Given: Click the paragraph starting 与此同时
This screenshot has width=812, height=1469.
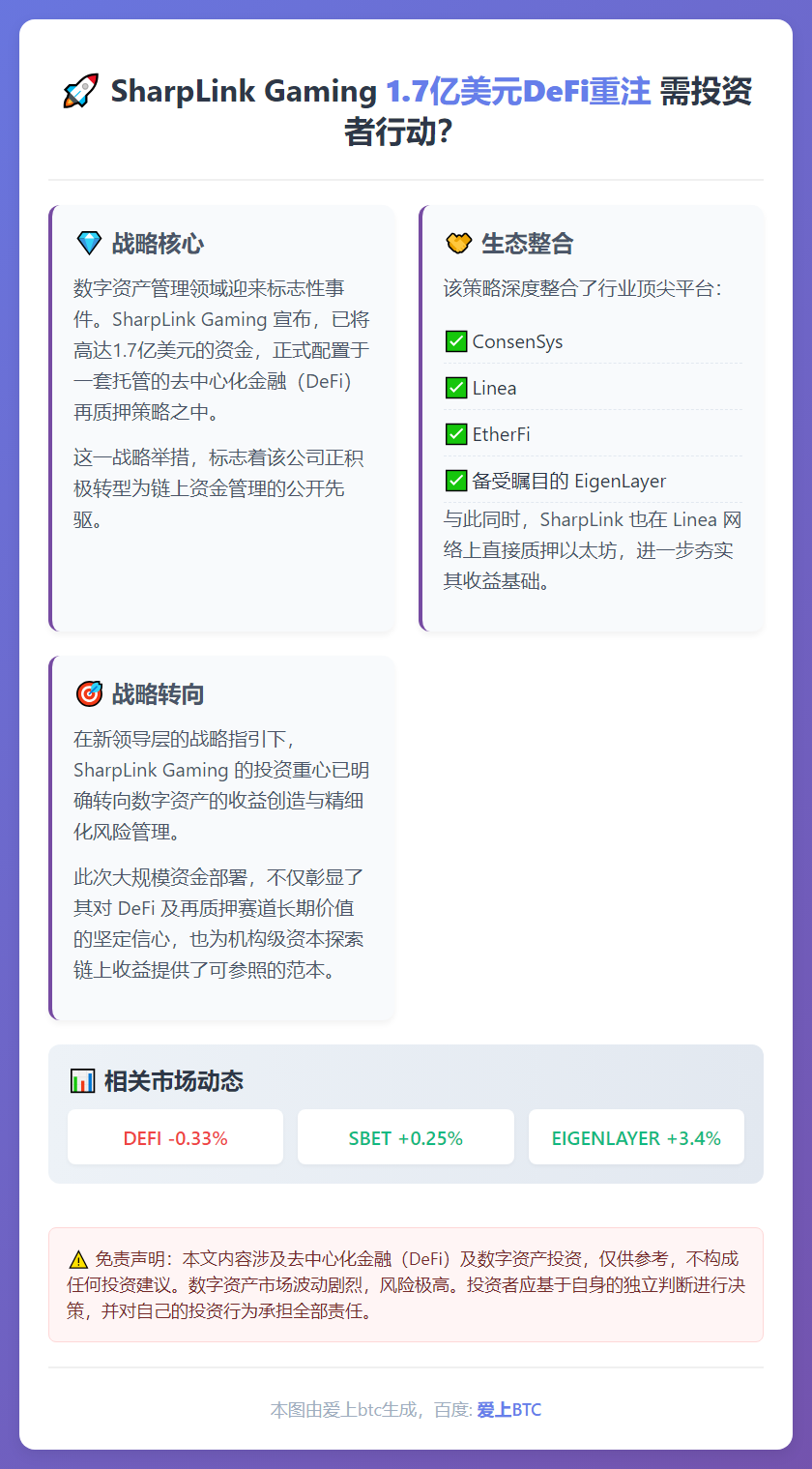Looking at the screenshot, I should pyautogui.click(x=593, y=551).
